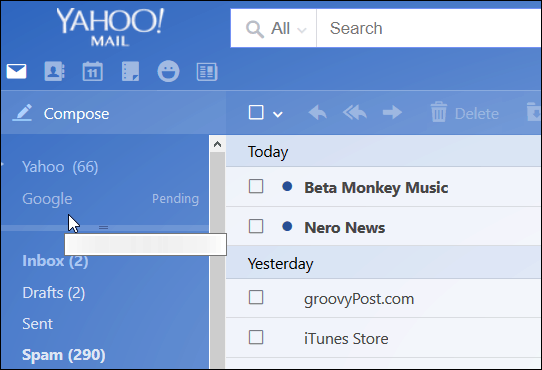The width and height of the screenshot is (542, 370).
Task: Click the Reply arrow icon
Action: coord(317,113)
